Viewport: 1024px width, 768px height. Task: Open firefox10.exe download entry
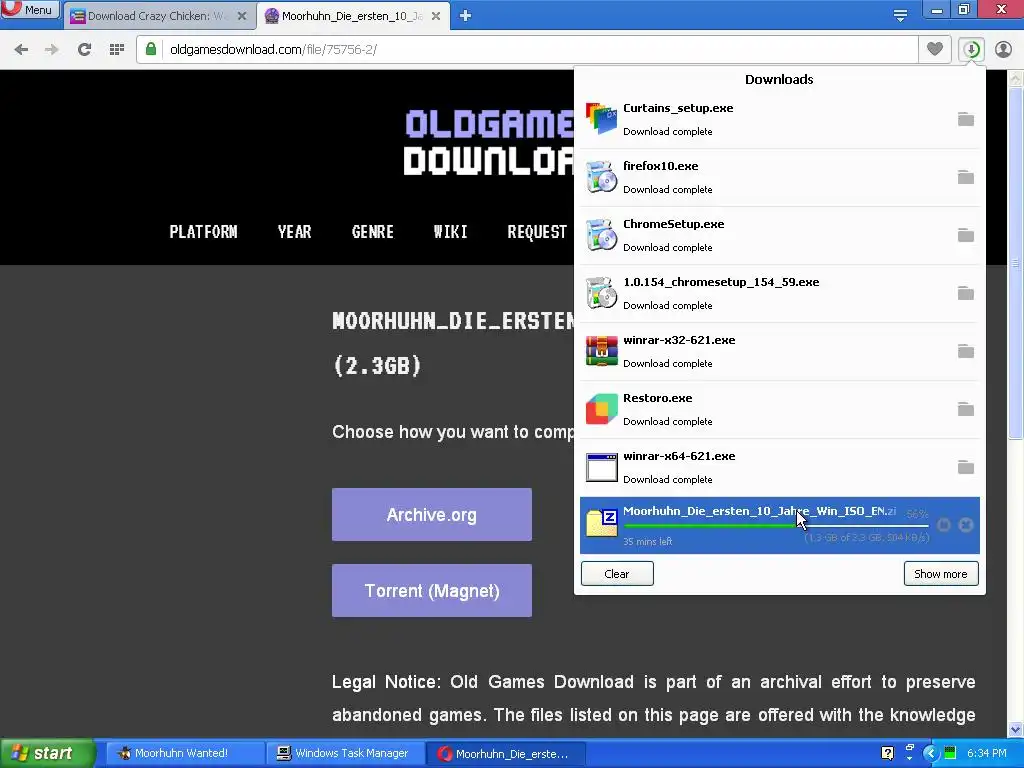pyautogui.click(x=780, y=178)
